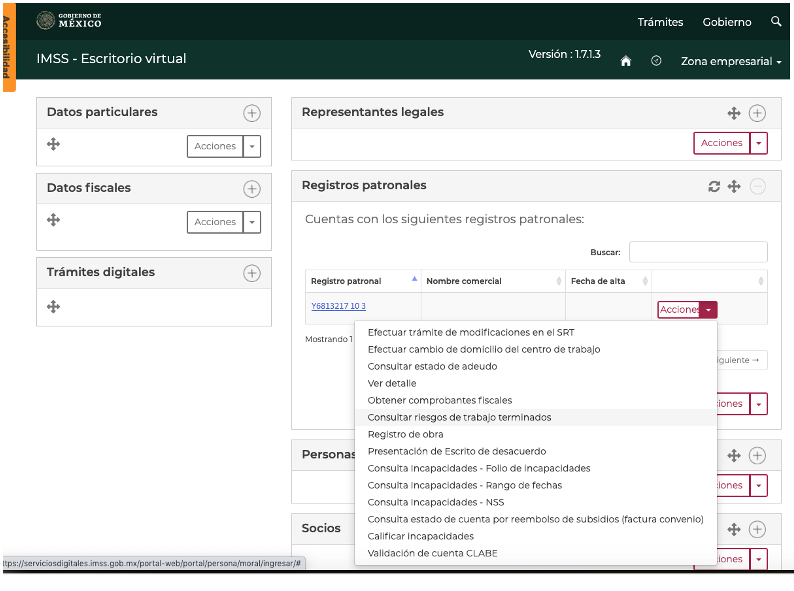The height and width of the screenshot is (591, 794).
Task: Select Efectuar cambio de domicilio del centro
Action: tap(484, 349)
